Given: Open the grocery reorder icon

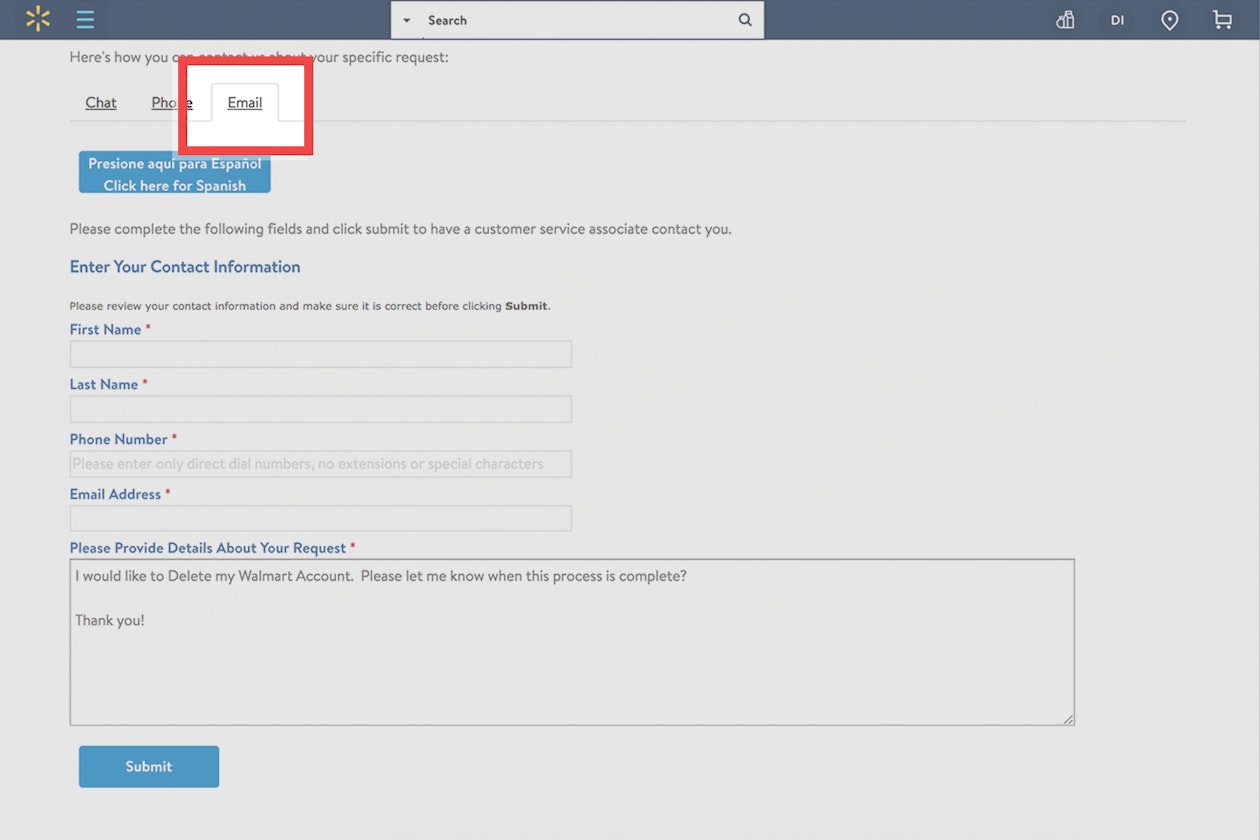Looking at the screenshot, I should (x=1064, y=19).
